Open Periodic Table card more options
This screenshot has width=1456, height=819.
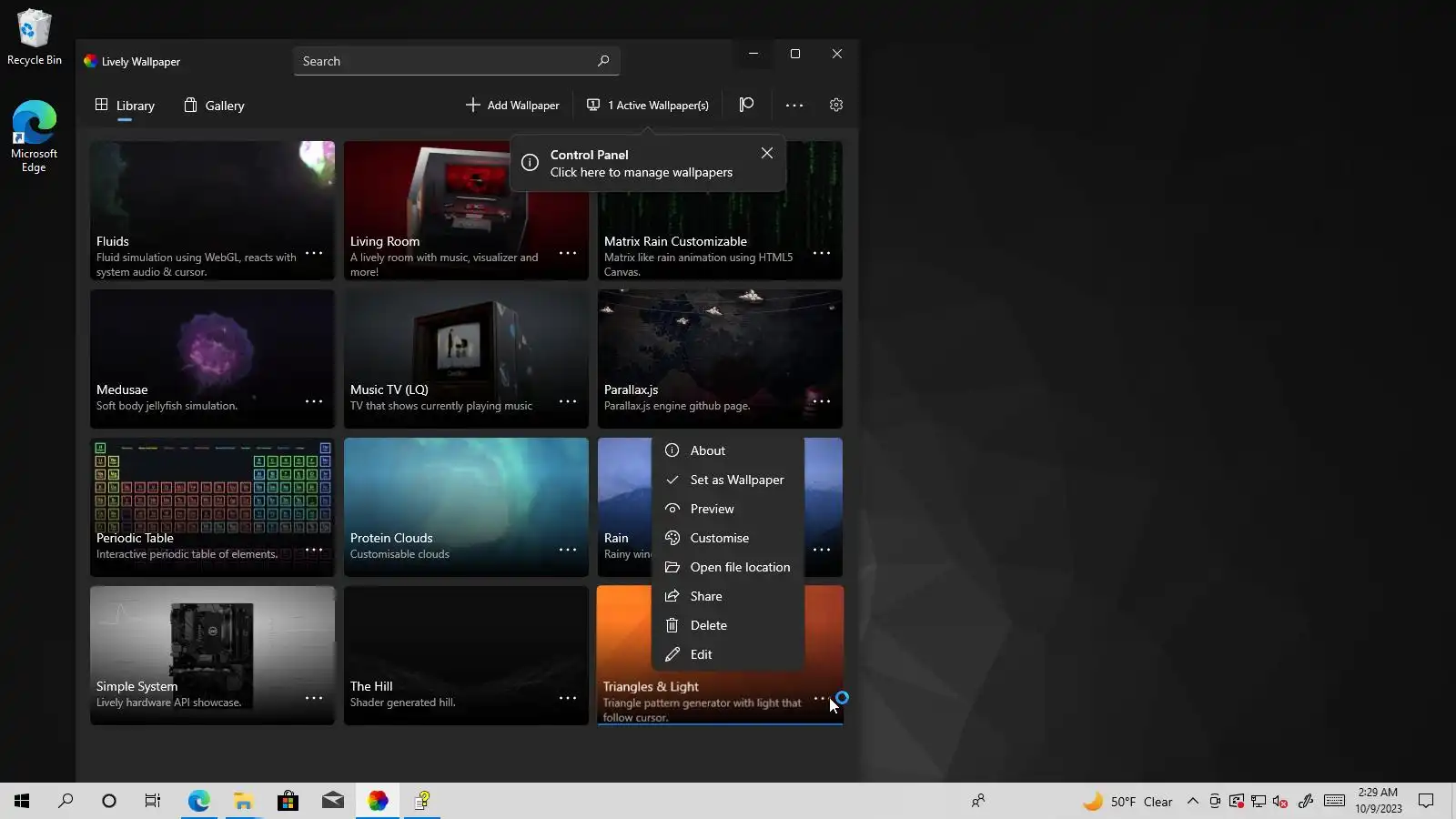314,550
